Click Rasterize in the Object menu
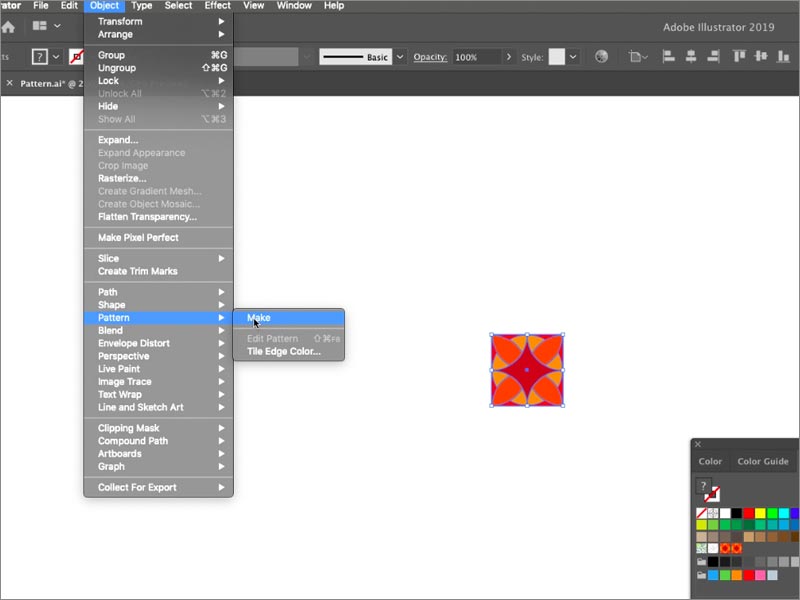 pos(121,179)
